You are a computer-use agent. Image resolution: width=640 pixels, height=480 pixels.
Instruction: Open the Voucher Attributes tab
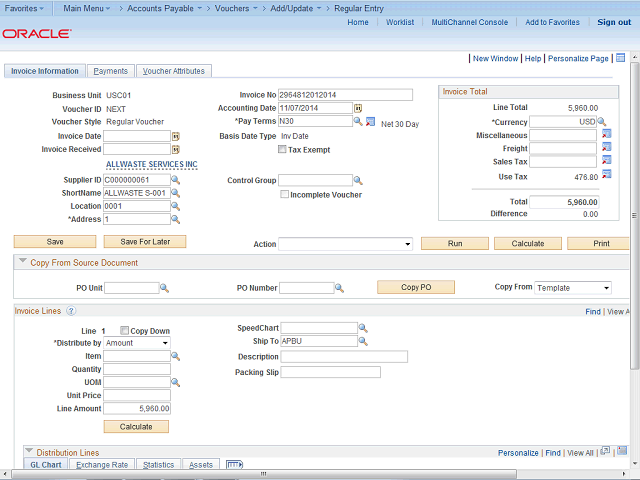pyautogui.click(x=173, y=71)
